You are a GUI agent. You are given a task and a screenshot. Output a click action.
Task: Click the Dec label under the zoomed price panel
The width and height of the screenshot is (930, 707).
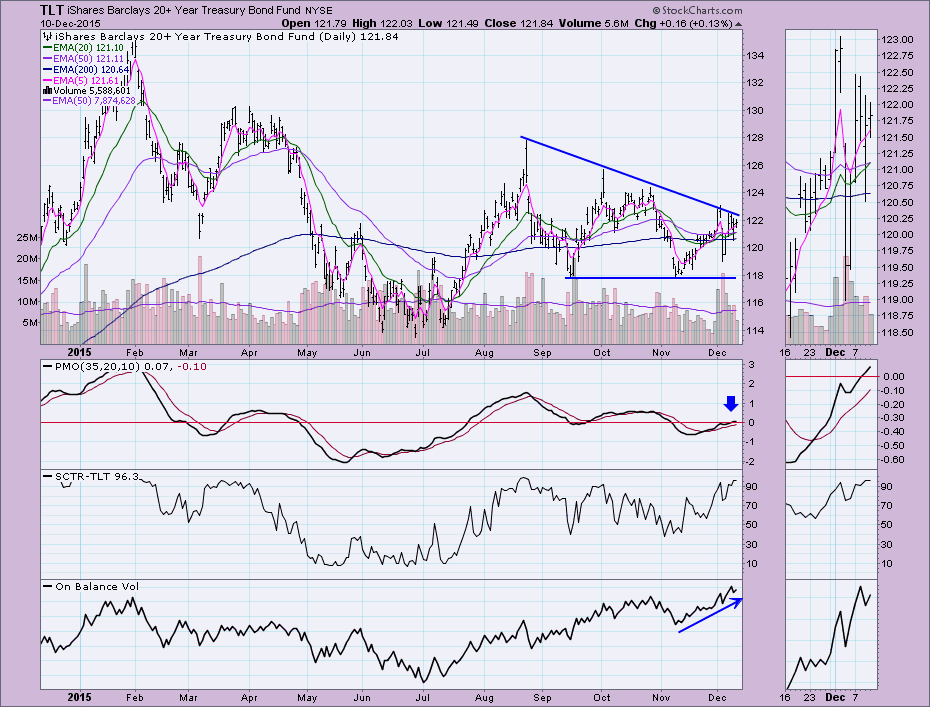pyautogui.click(x=835, y=352)
